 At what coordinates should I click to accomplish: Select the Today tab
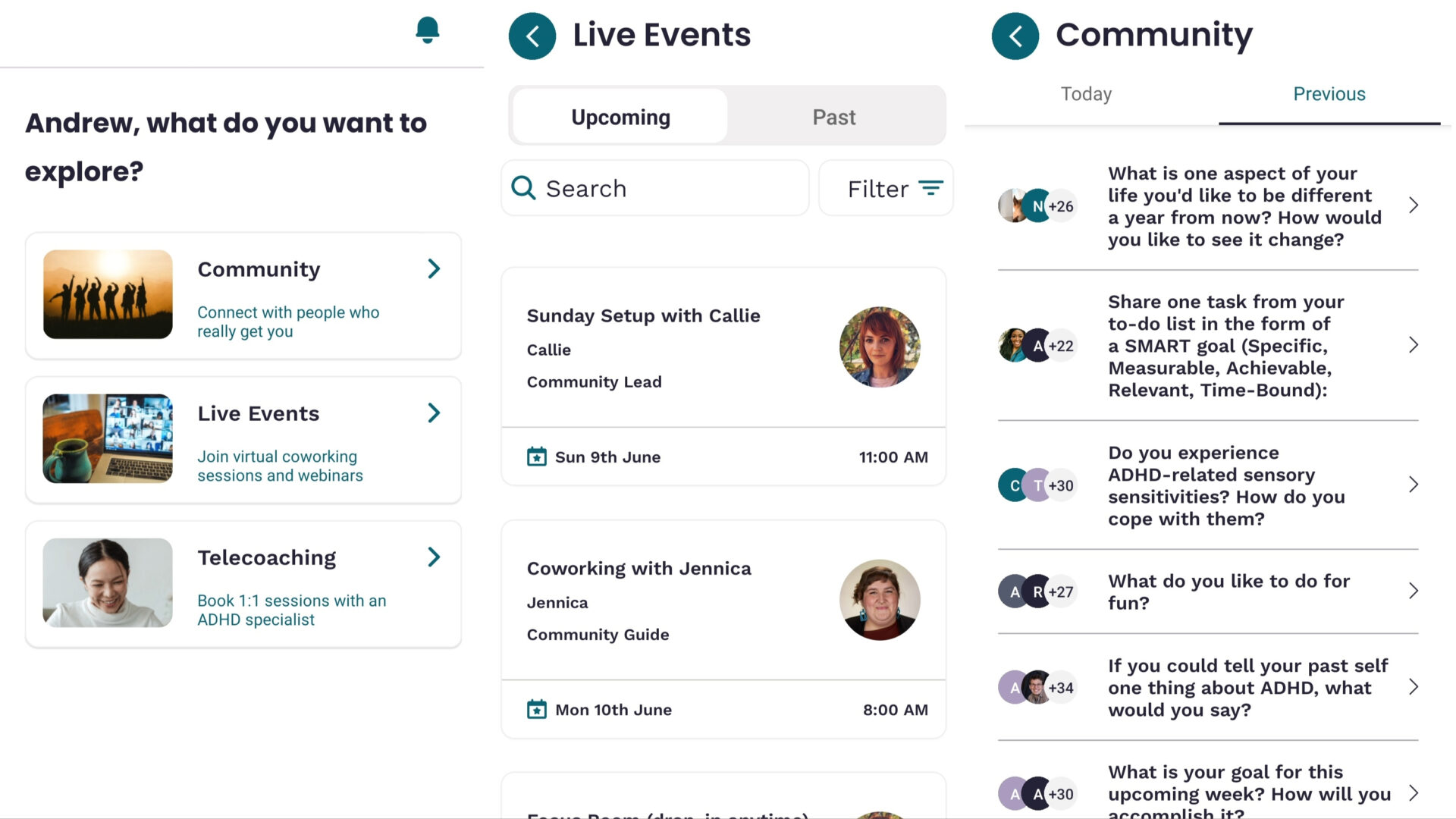tap(1086, 94)
